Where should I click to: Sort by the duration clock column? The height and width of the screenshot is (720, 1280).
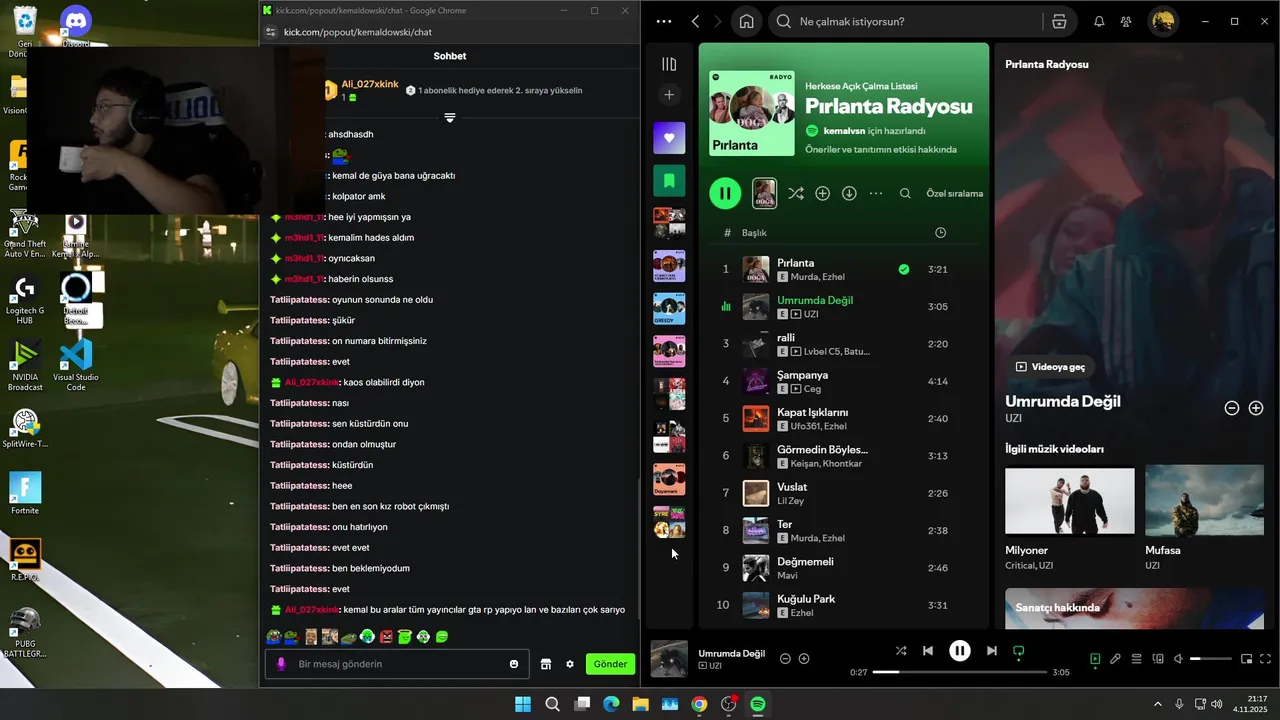[x=940, y=233]
